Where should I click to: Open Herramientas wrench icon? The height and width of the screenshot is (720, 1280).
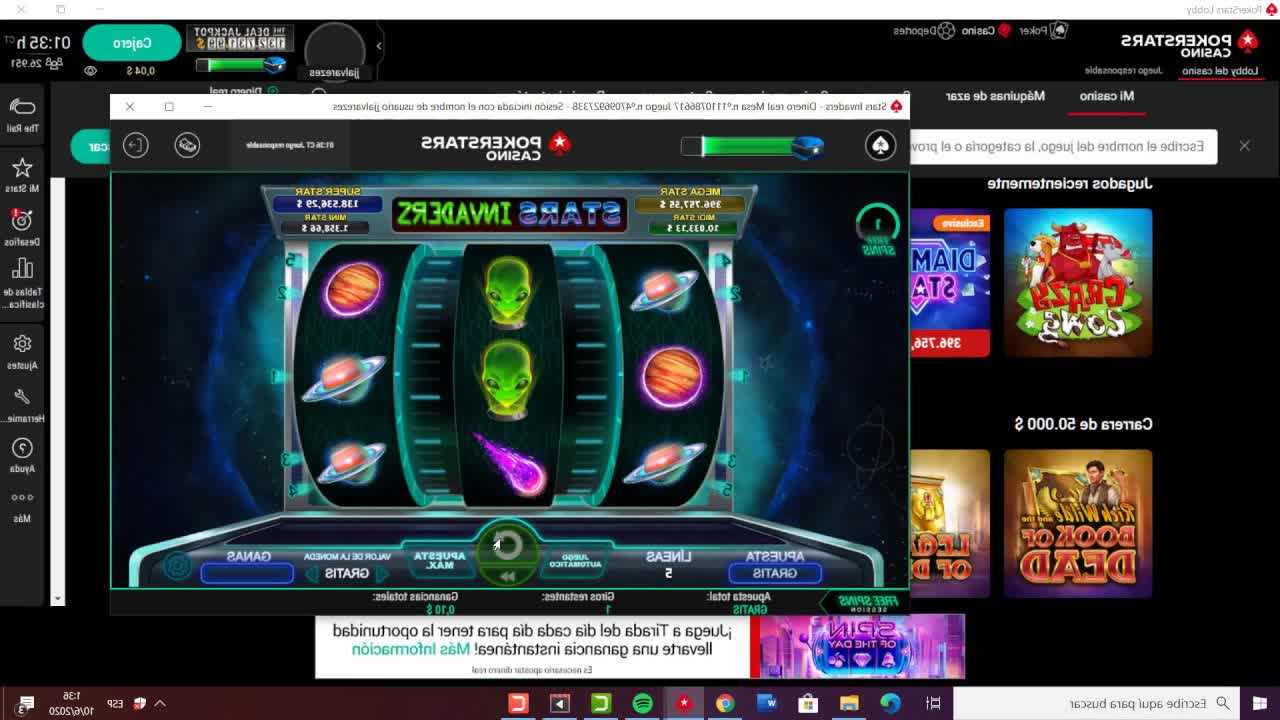[x=22, y=397]
